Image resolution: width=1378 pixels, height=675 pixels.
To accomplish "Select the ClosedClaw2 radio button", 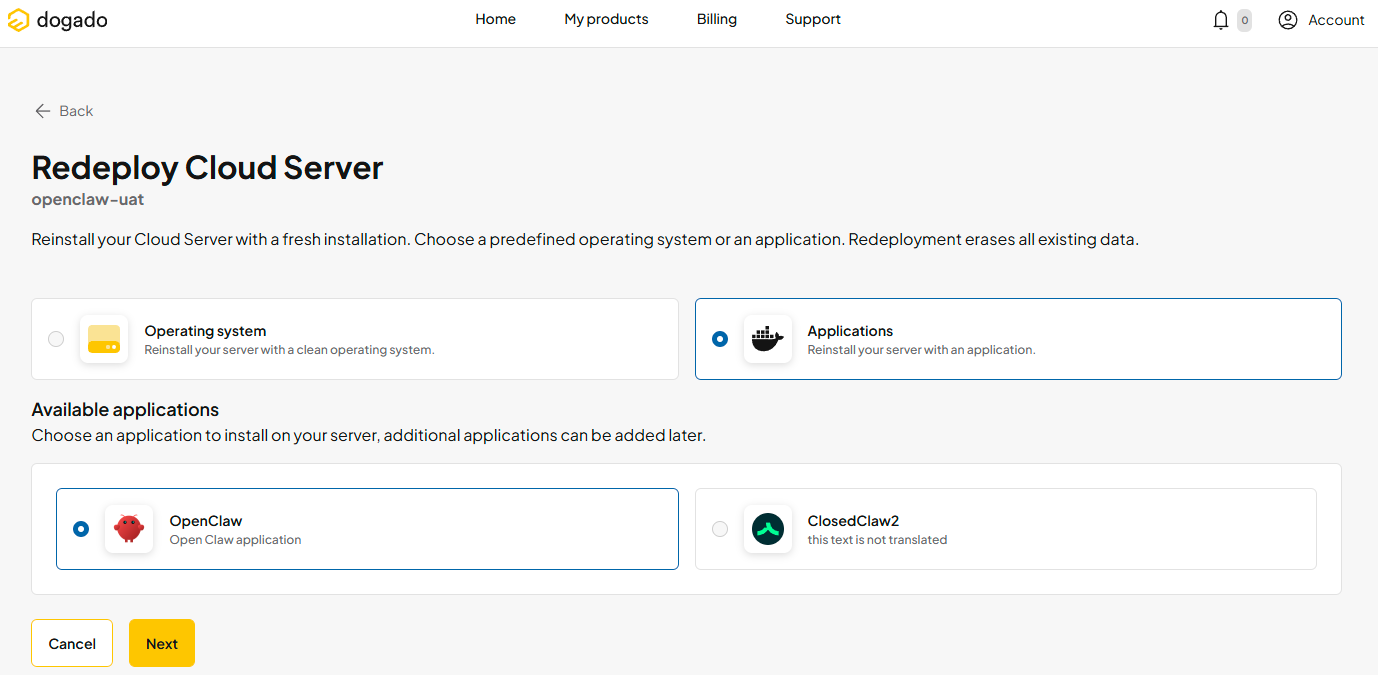I will tap(720, 529).
